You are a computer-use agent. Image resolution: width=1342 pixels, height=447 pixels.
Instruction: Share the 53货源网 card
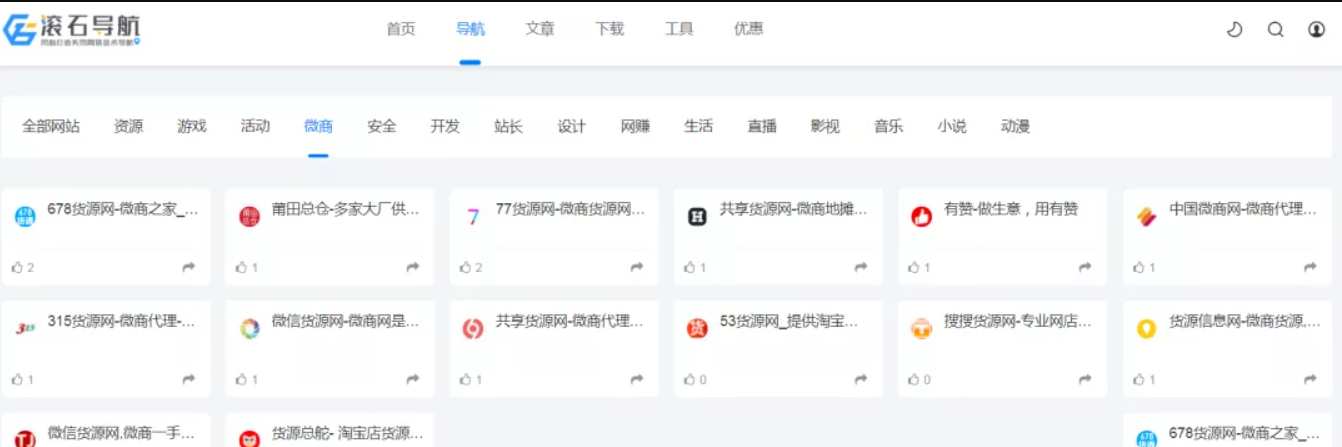click(x=861, y=380)
